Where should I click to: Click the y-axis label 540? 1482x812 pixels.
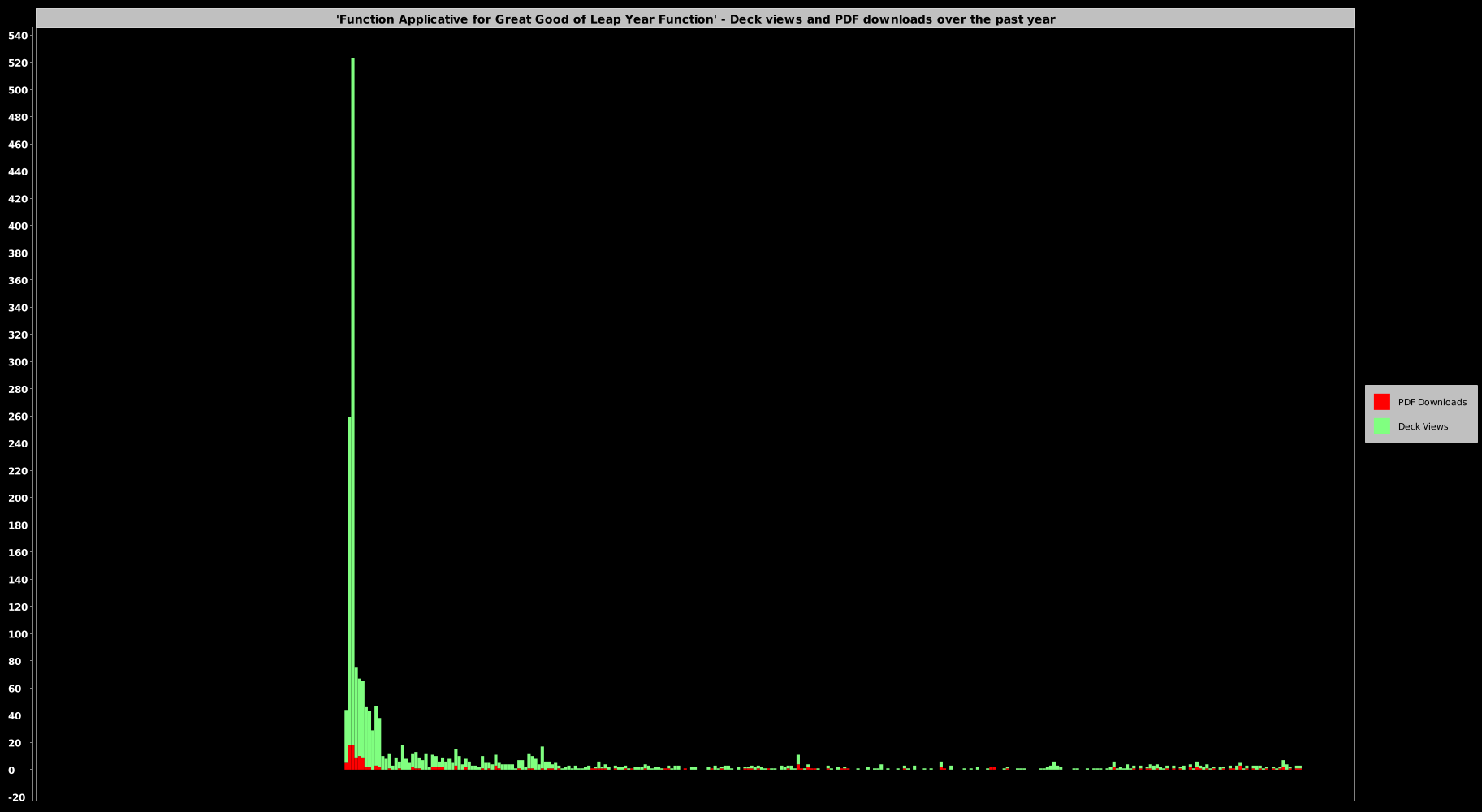point(17,36)
